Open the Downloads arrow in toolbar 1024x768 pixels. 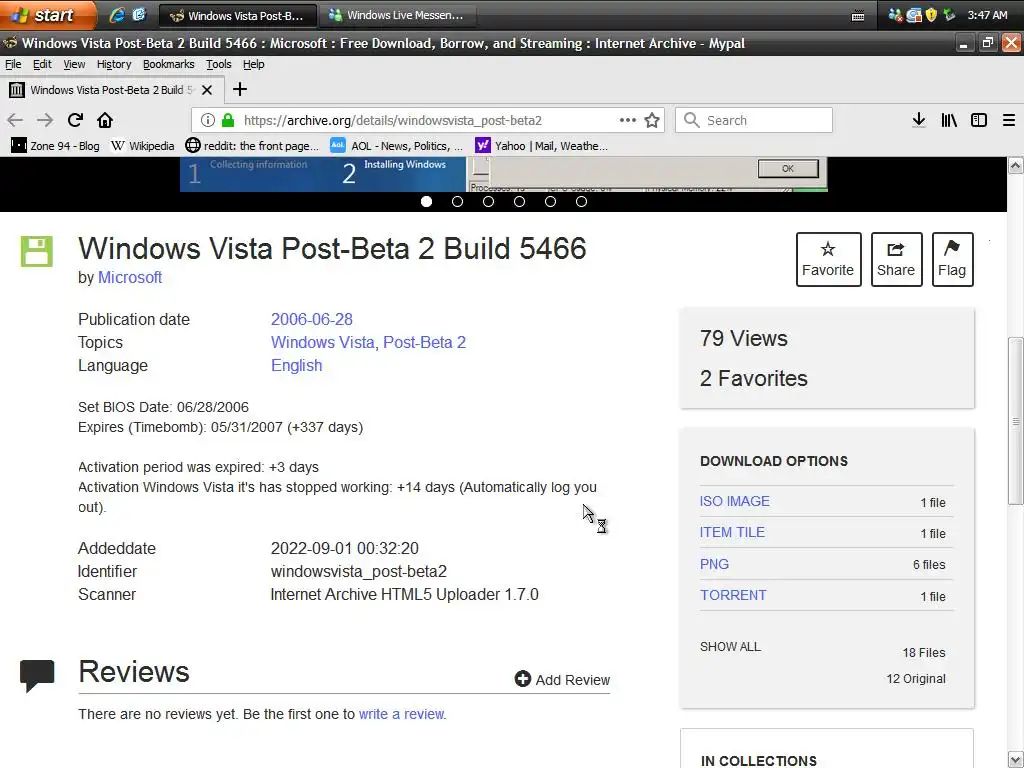[x=919, y=120]
